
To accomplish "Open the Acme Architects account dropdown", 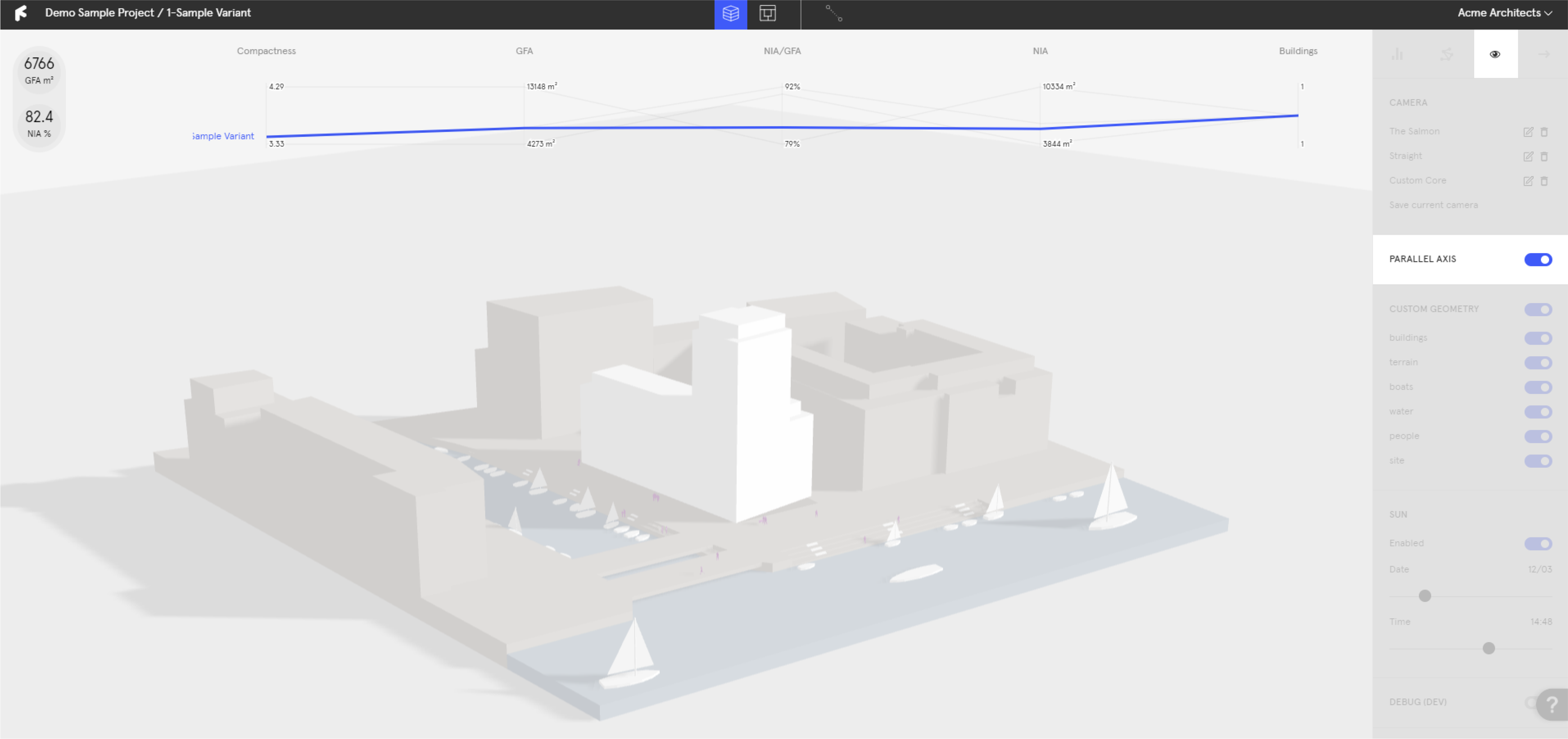I will [x=1504, y=13].
